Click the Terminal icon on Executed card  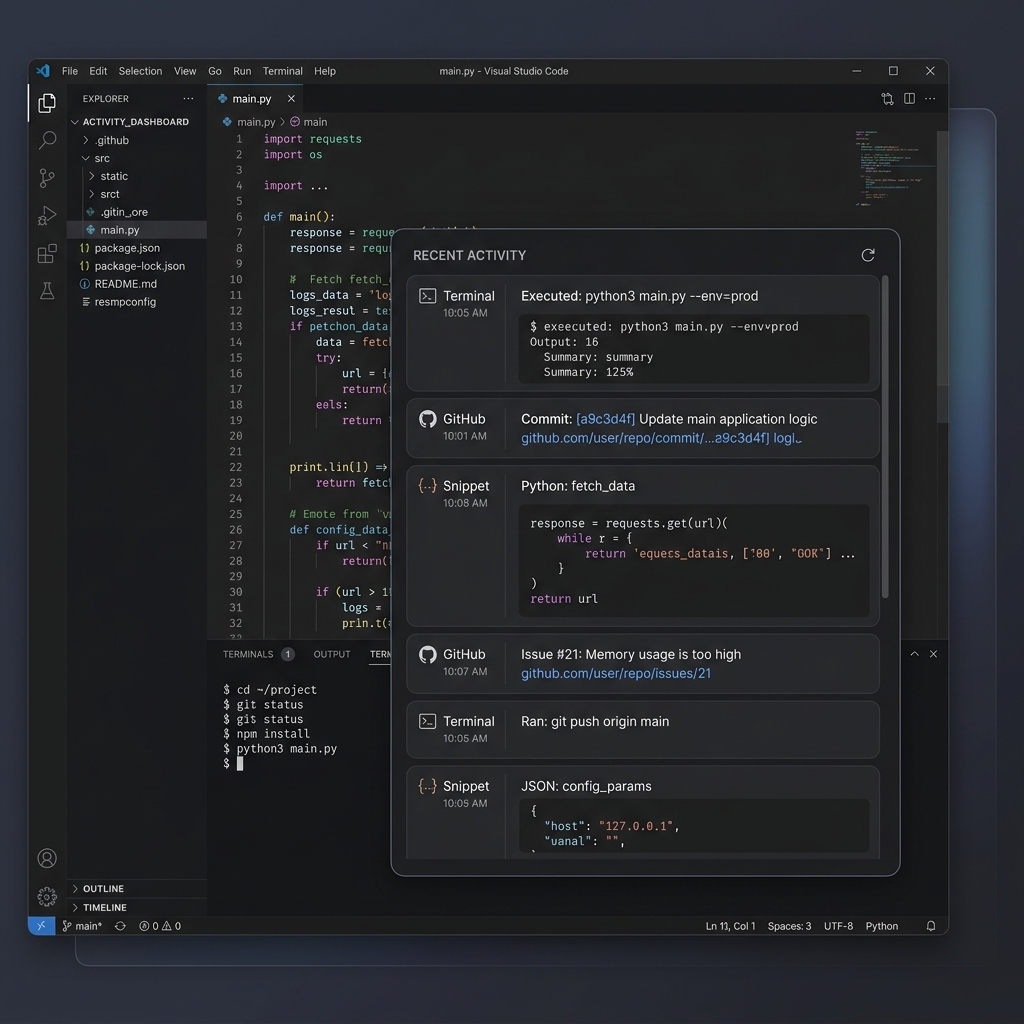427,296
